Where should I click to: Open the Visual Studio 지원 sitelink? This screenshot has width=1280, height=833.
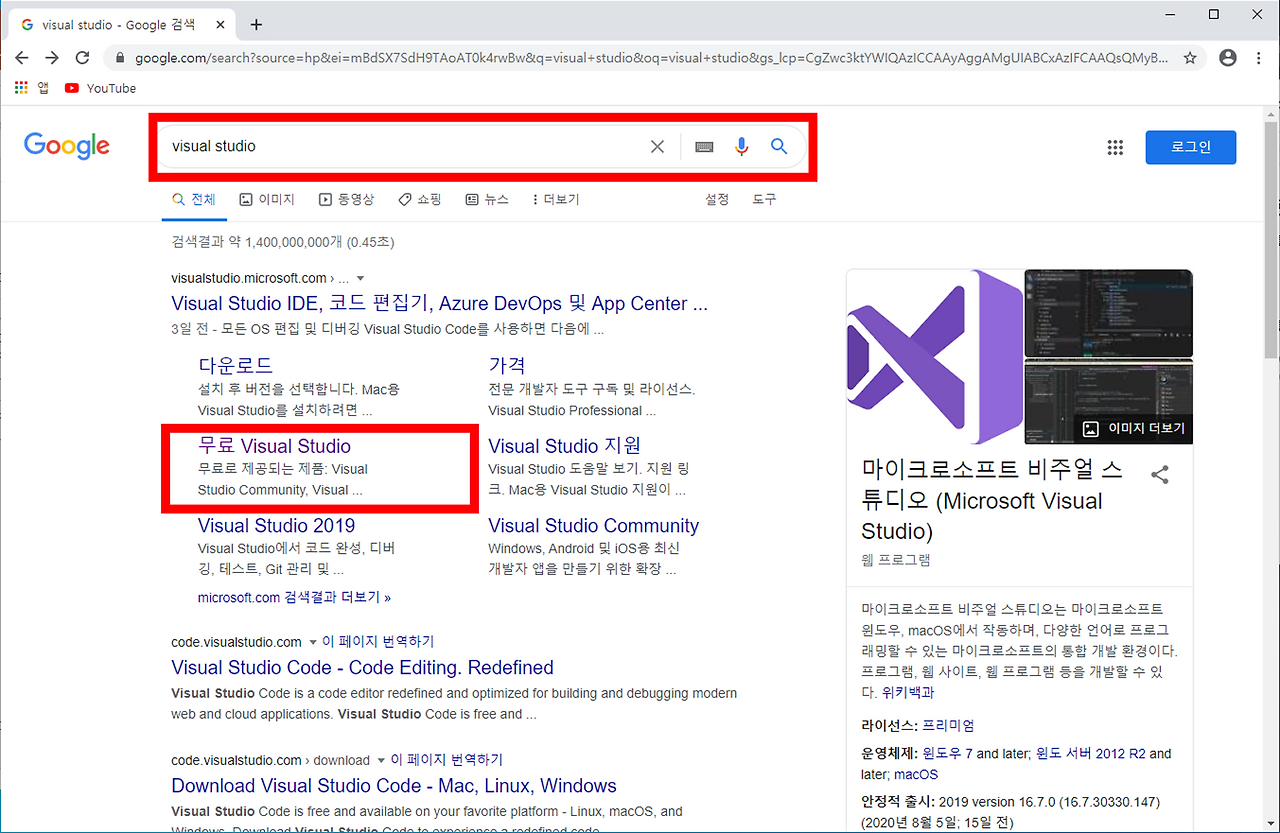[565, 446]
